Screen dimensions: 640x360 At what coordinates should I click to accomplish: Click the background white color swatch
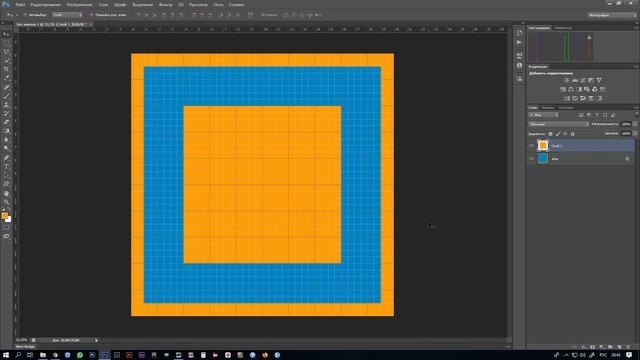point(9,220)
